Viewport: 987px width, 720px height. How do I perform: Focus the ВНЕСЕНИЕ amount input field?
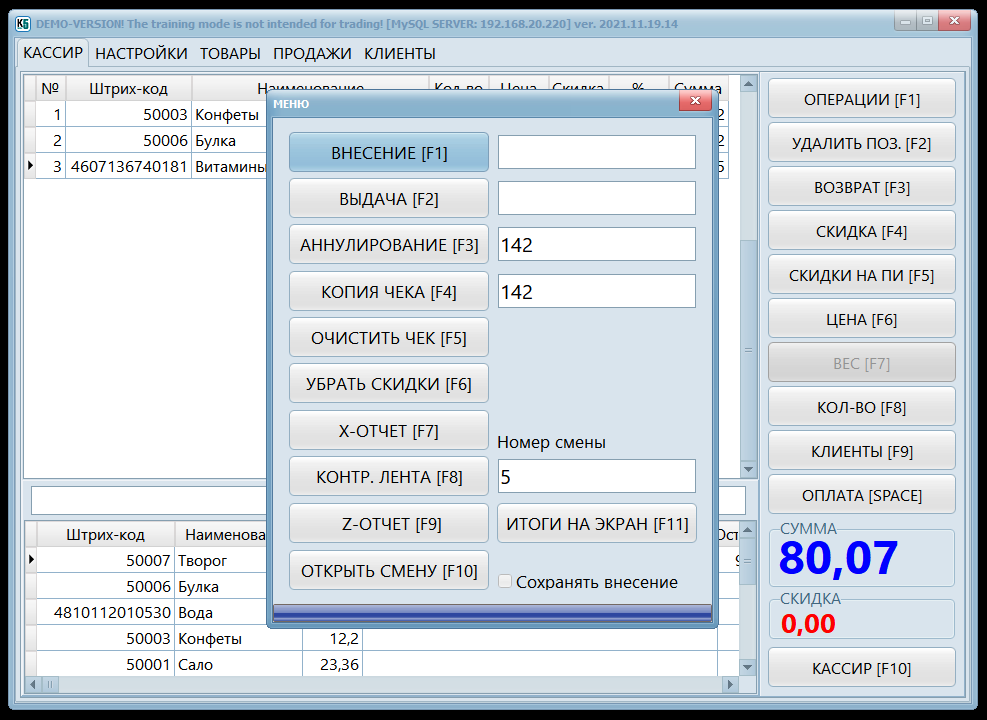597,152
